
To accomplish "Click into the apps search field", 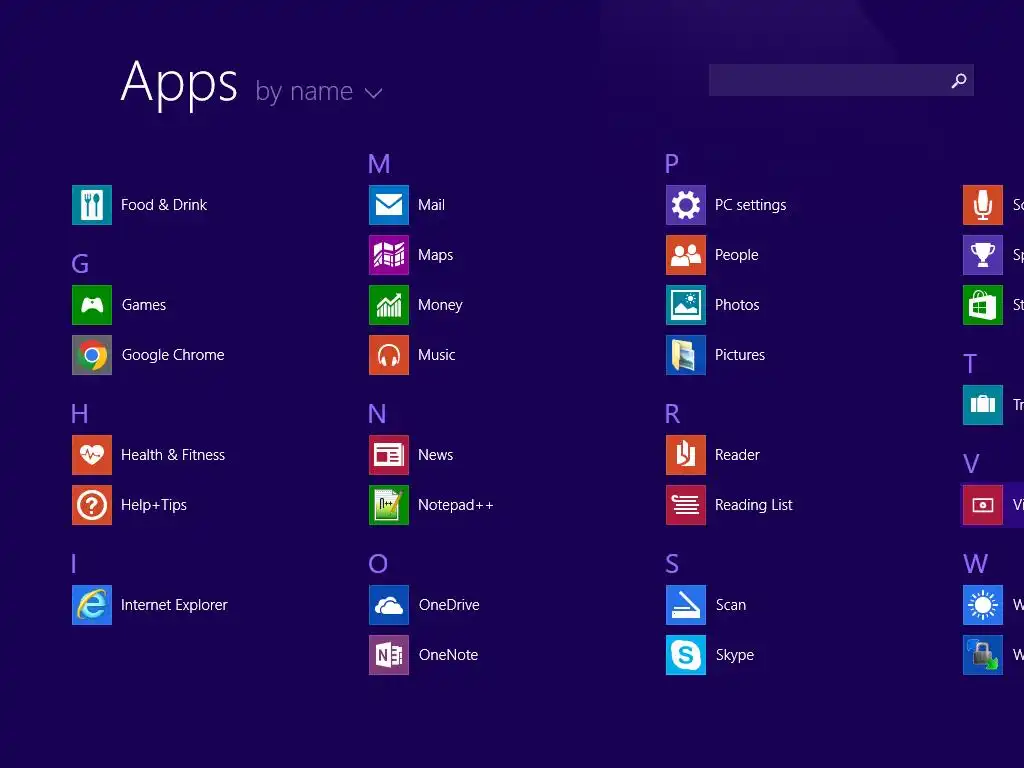I will pos(841,80).
